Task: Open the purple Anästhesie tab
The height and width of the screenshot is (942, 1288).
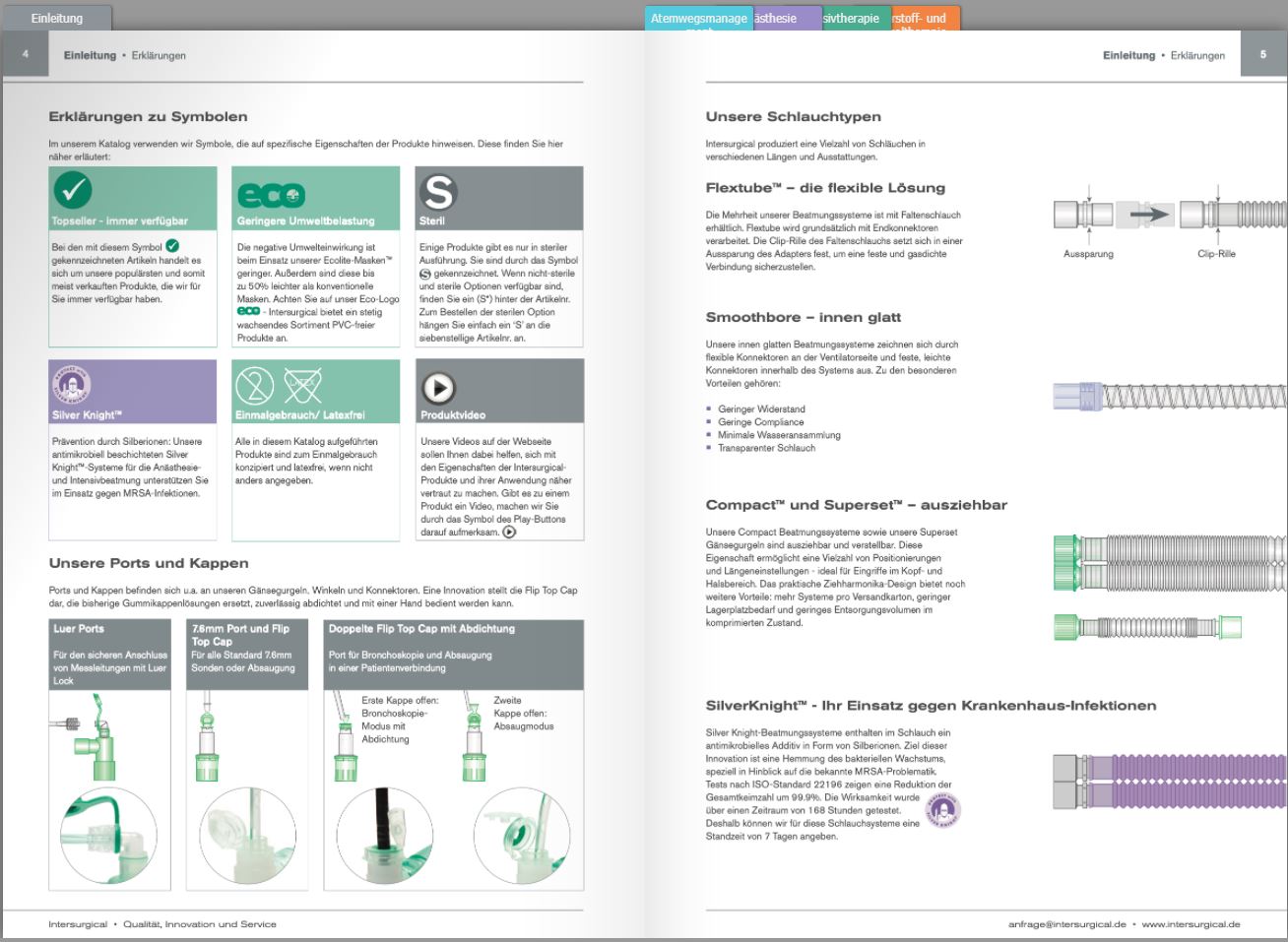Action: (x=787, y=18)
